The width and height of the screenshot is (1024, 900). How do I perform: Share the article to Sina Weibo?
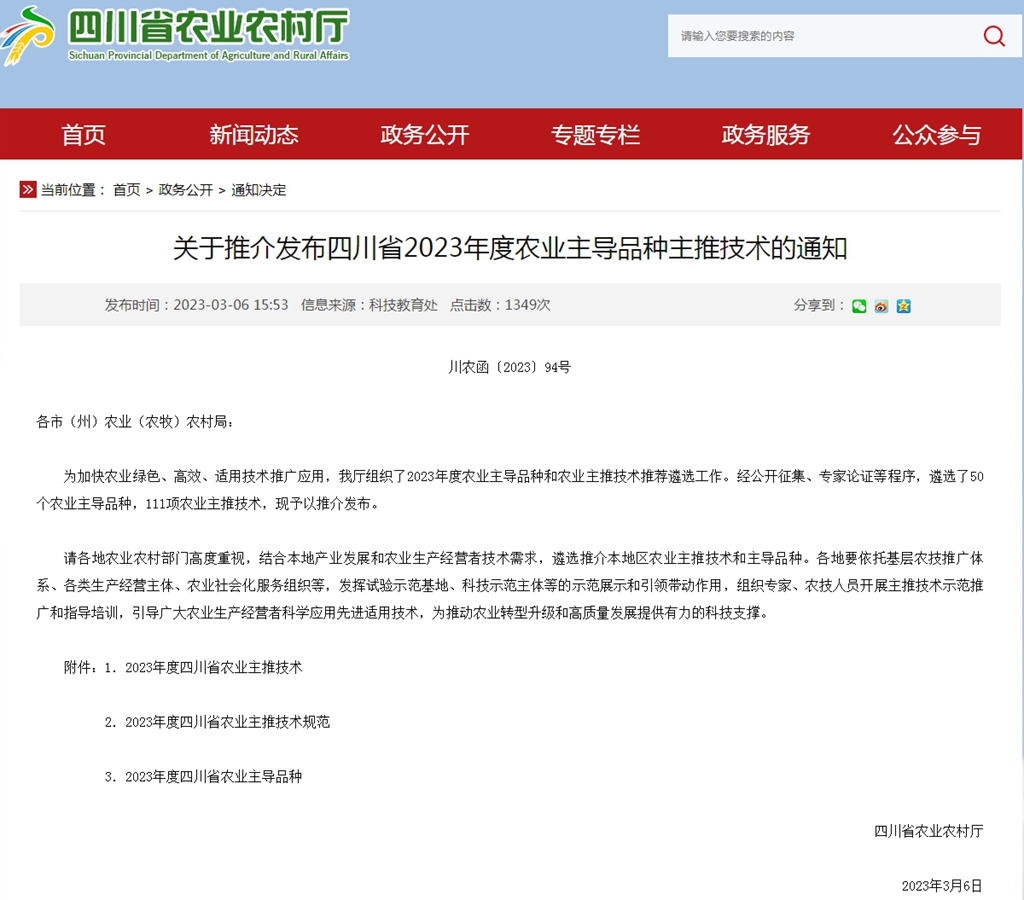(x=881, y=306)
